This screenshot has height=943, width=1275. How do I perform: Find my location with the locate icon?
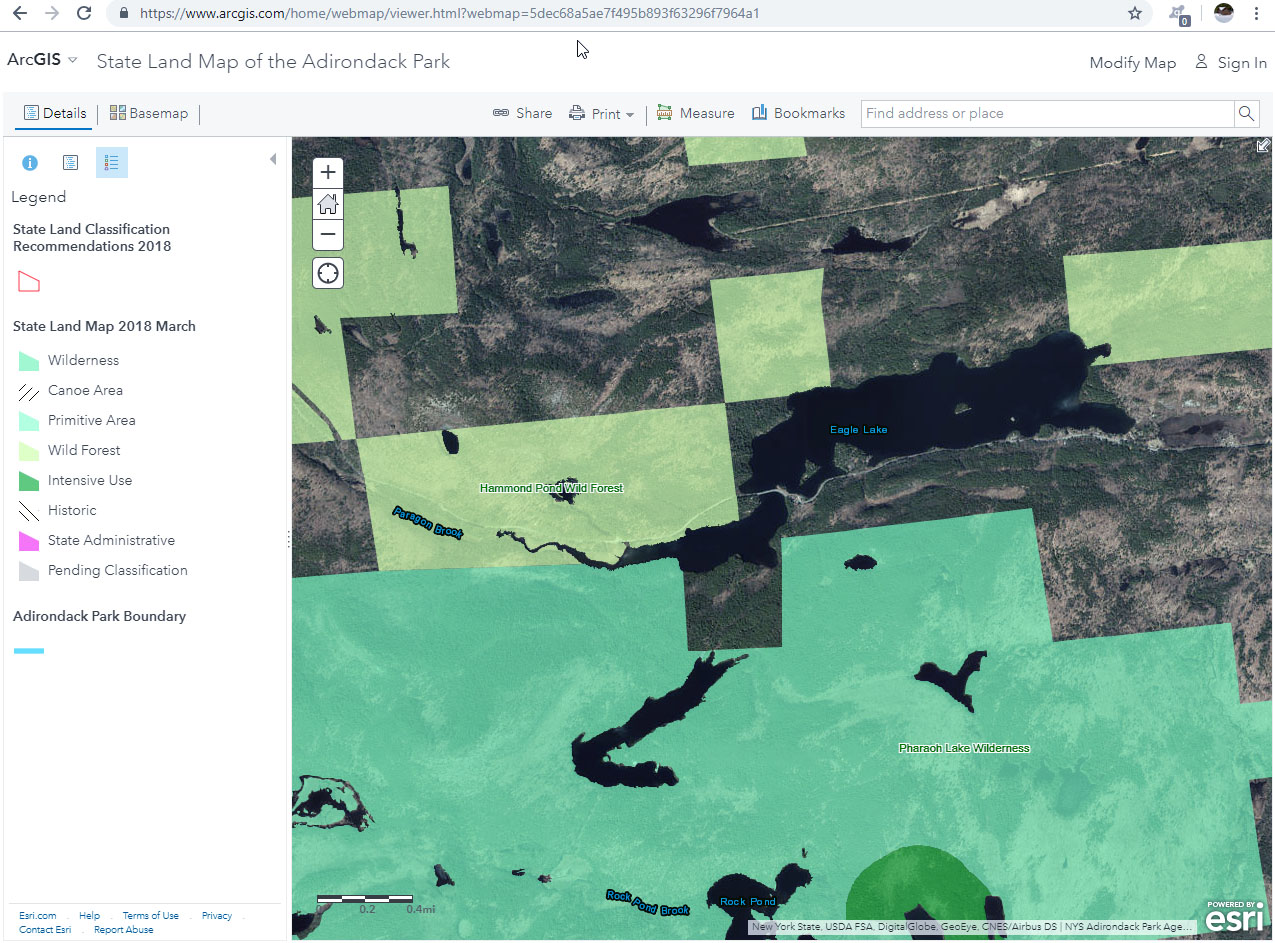328,272
